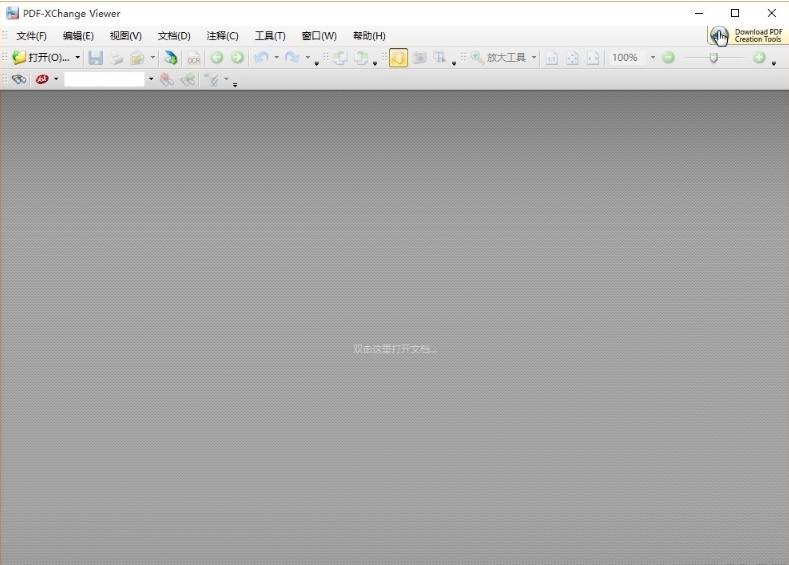
Task: Click the Find Previous icon
Action: click(x=167, y=79)
